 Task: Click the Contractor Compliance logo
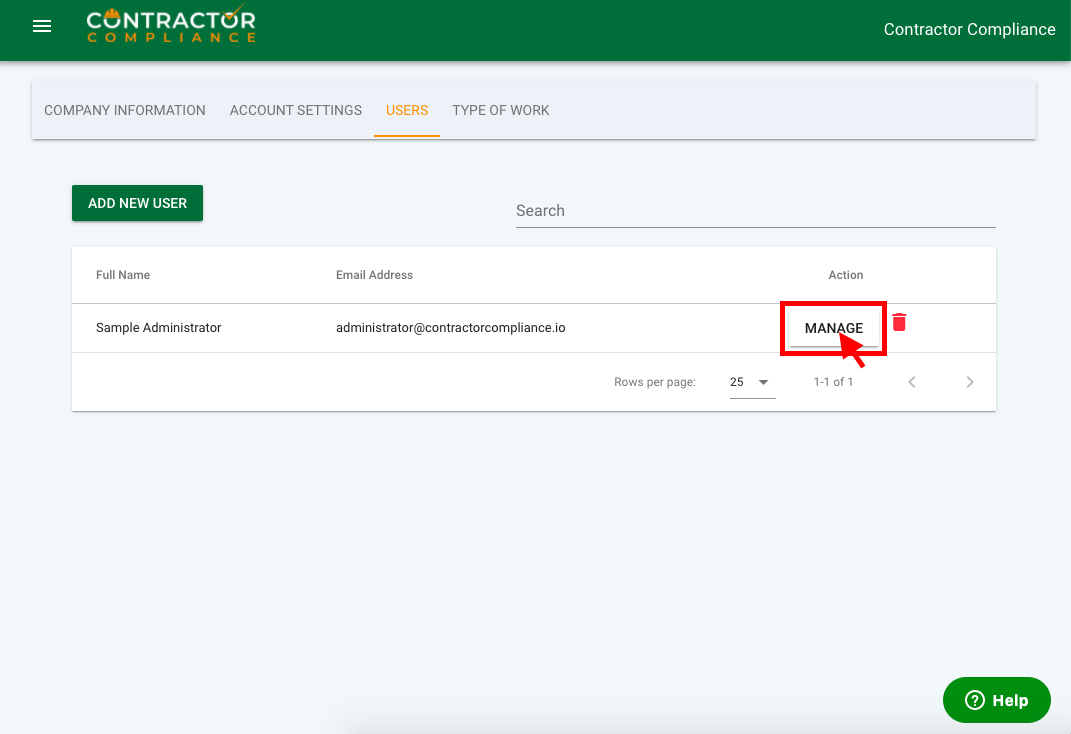tap(170, 26)
